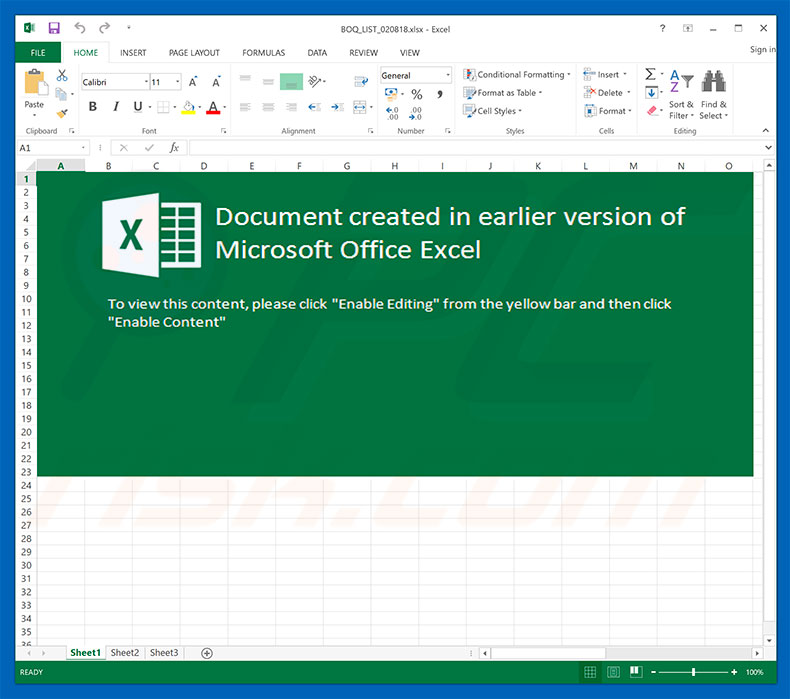Image resolution: width=790 pixels, height=699 pixels.
Task: Cut selection with the scissors icon
Action: point(62,76)
